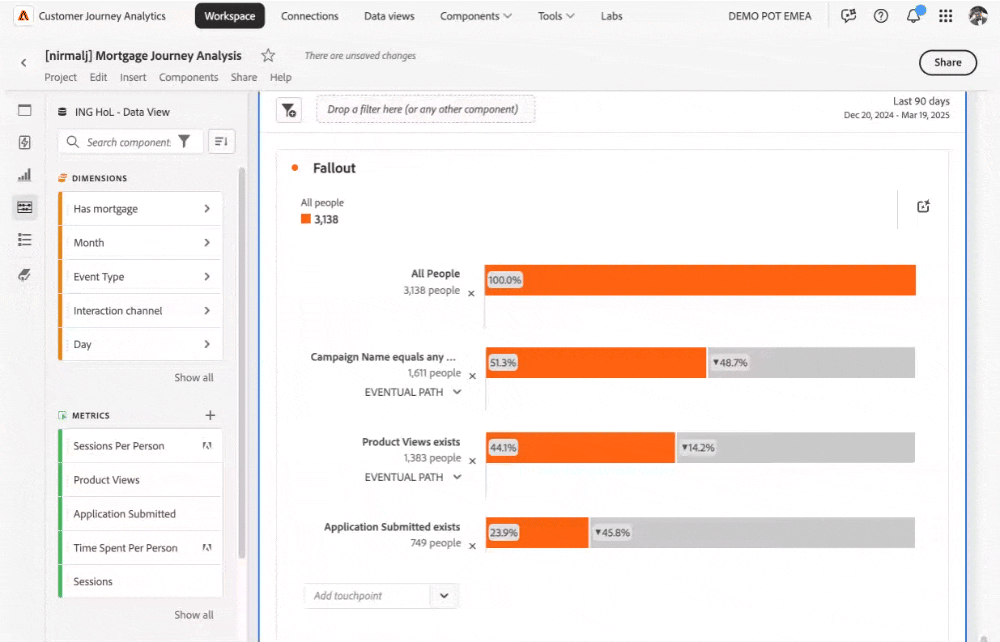Click the orange All people legend swatch

(305, 219)
